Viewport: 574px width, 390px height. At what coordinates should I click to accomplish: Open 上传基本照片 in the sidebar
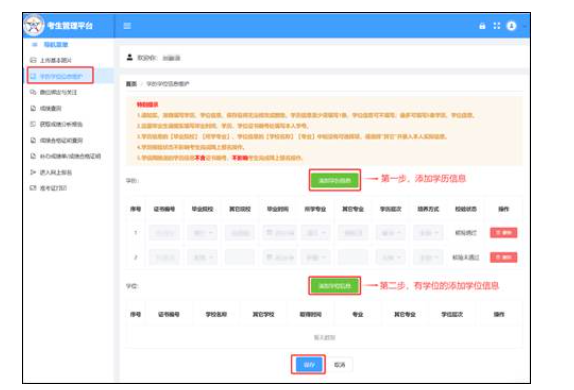[x=56, y=60]
